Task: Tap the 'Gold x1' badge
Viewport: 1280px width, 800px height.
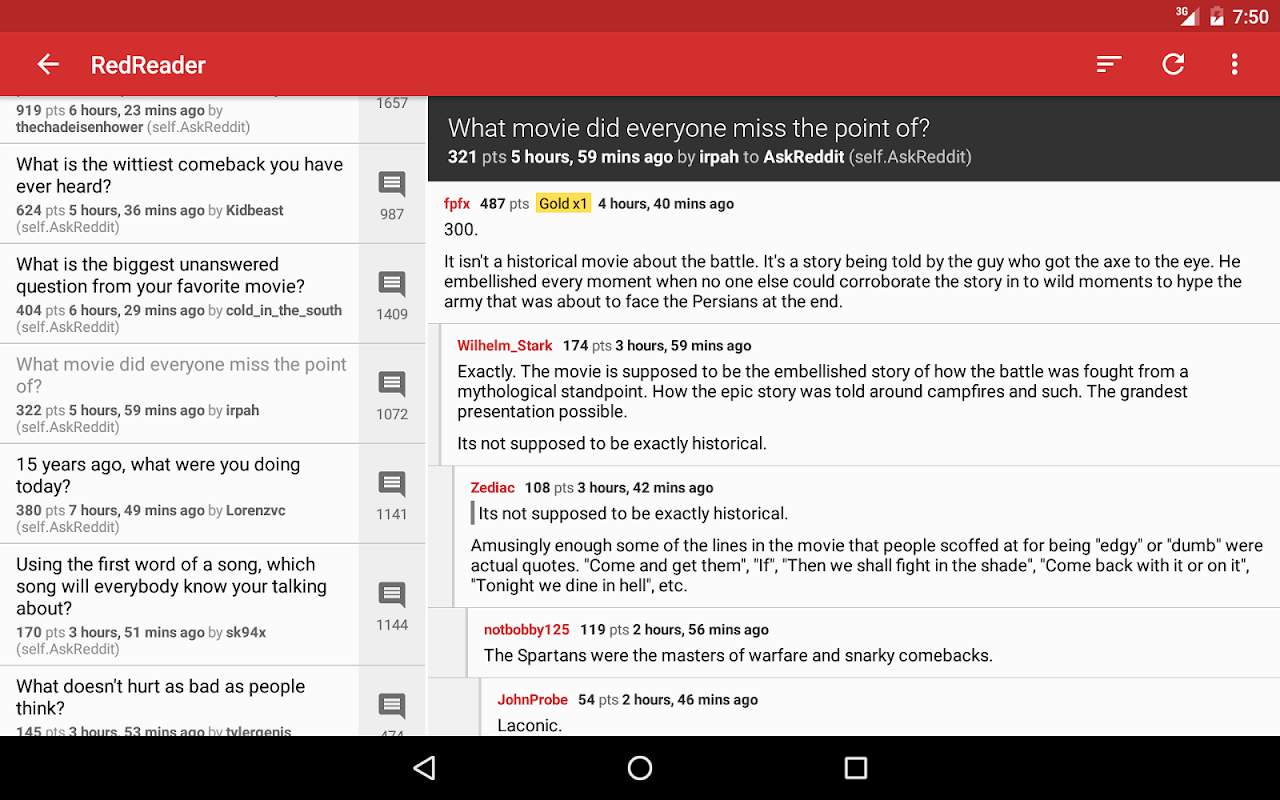Action: (x=563, y=203)
